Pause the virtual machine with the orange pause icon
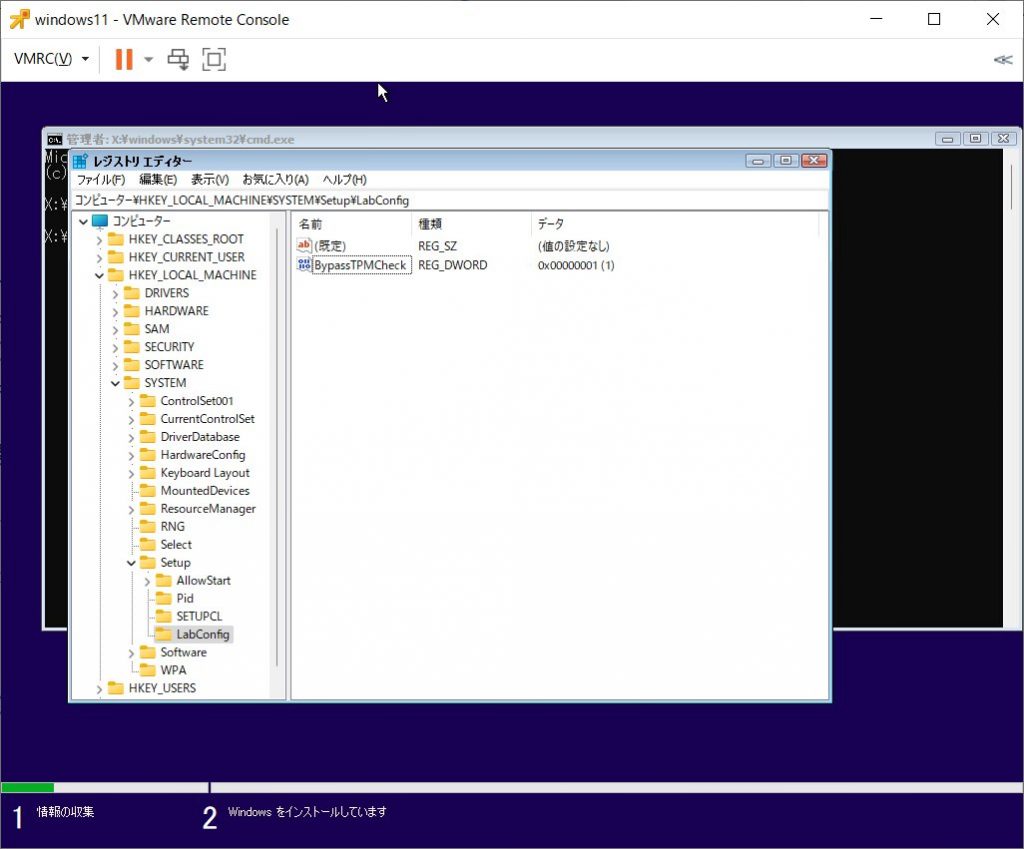Viewport: 1024px width, 849px height. point(123,59)
